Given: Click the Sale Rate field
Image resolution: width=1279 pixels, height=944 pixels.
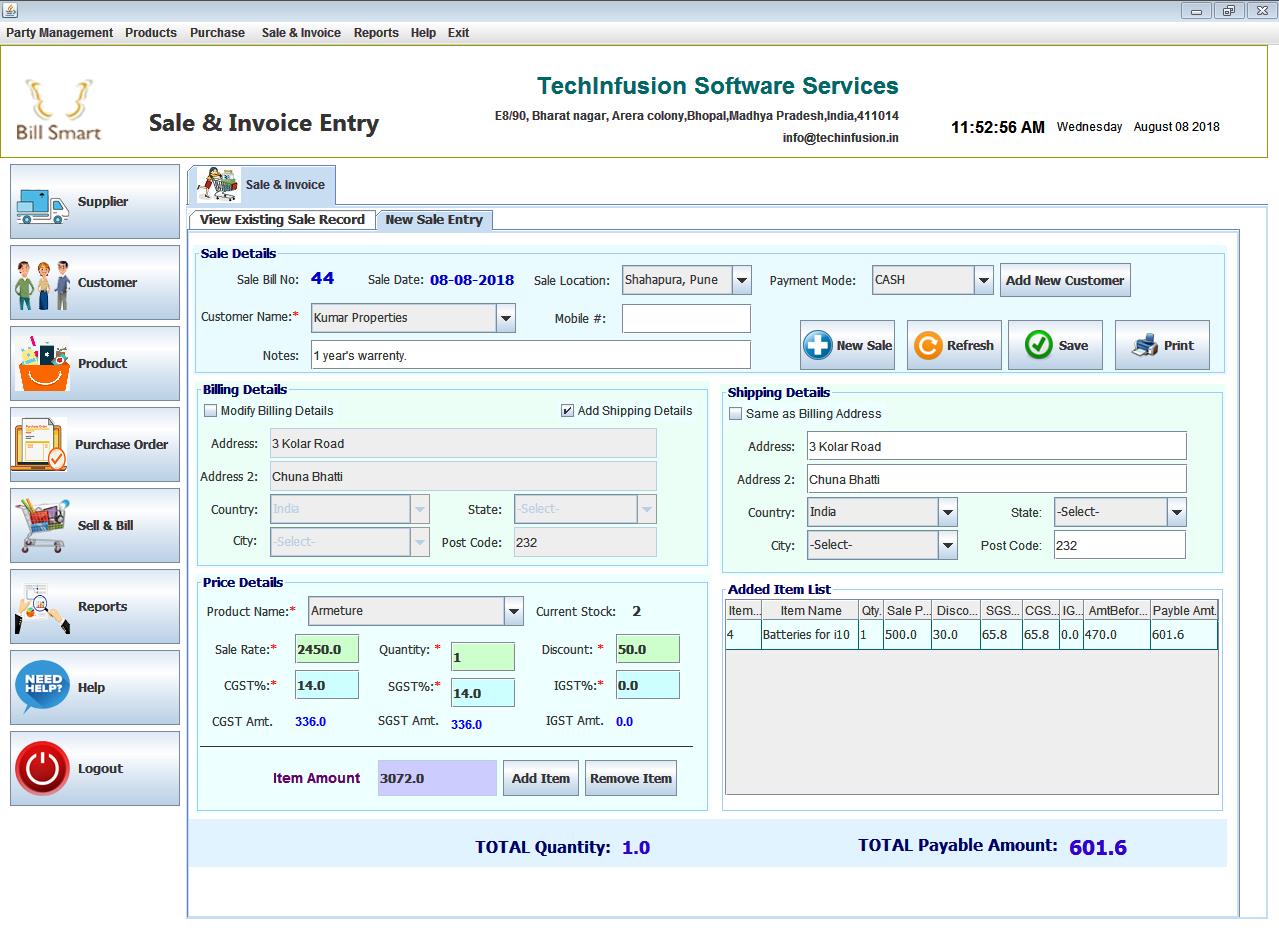Looking at the screenshot, I should 327,649.
